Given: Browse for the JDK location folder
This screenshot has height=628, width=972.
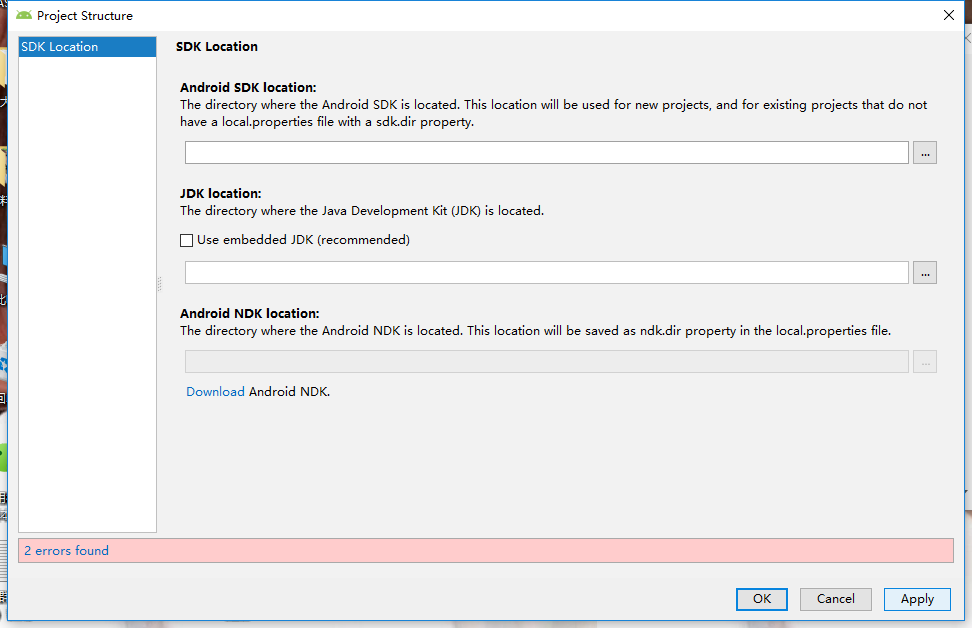Looking at the screenshot, I should pyautogui.click(x=924, y=273).
